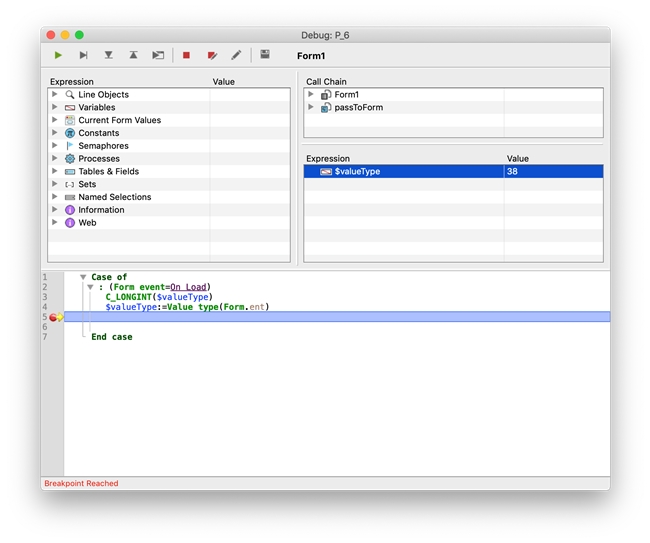The image size is (650, 543).
Task: Toggle the breakpoint on line 5
Action: tap(53, 317)
